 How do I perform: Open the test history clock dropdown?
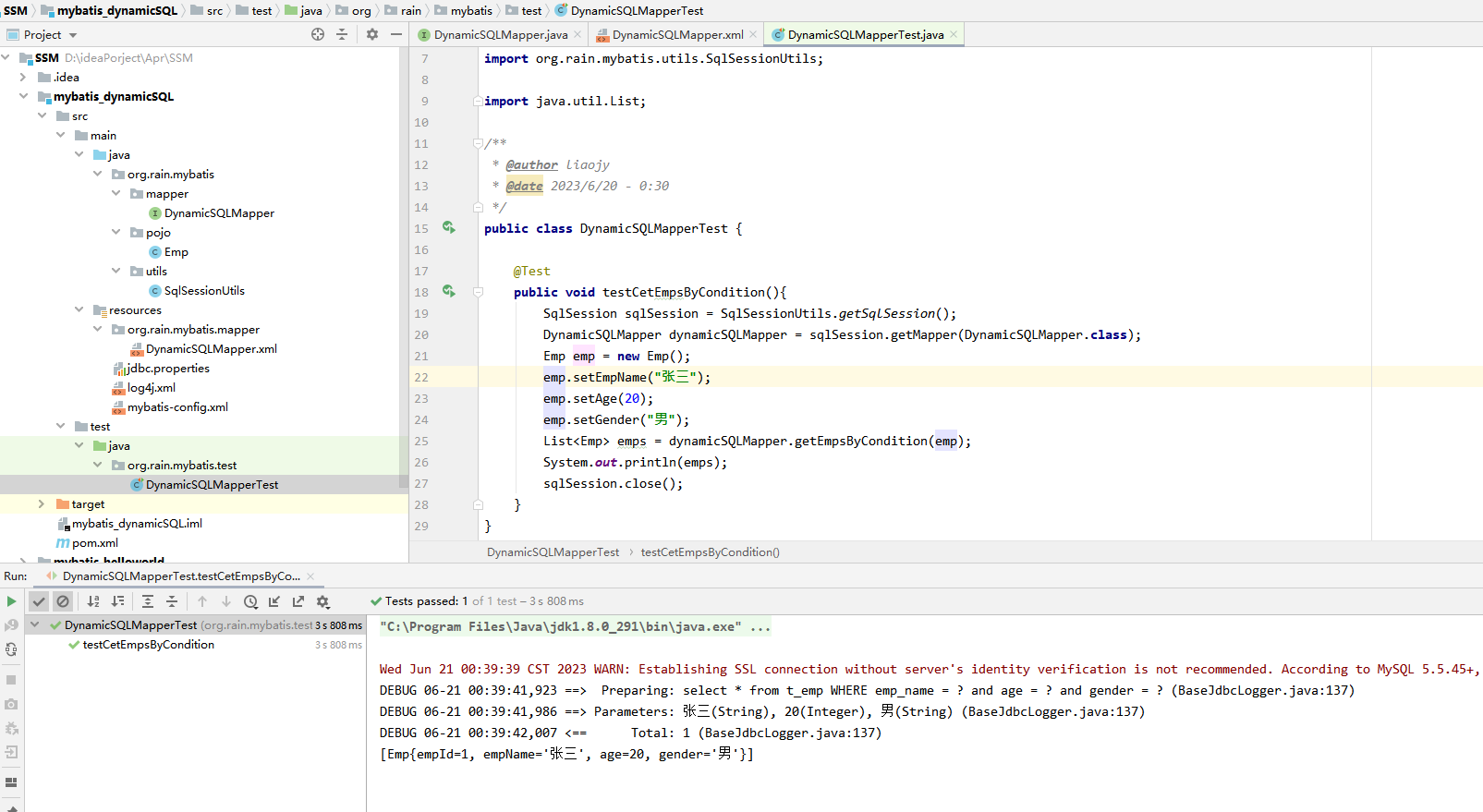pyautogui.click(x=250, y=601)
